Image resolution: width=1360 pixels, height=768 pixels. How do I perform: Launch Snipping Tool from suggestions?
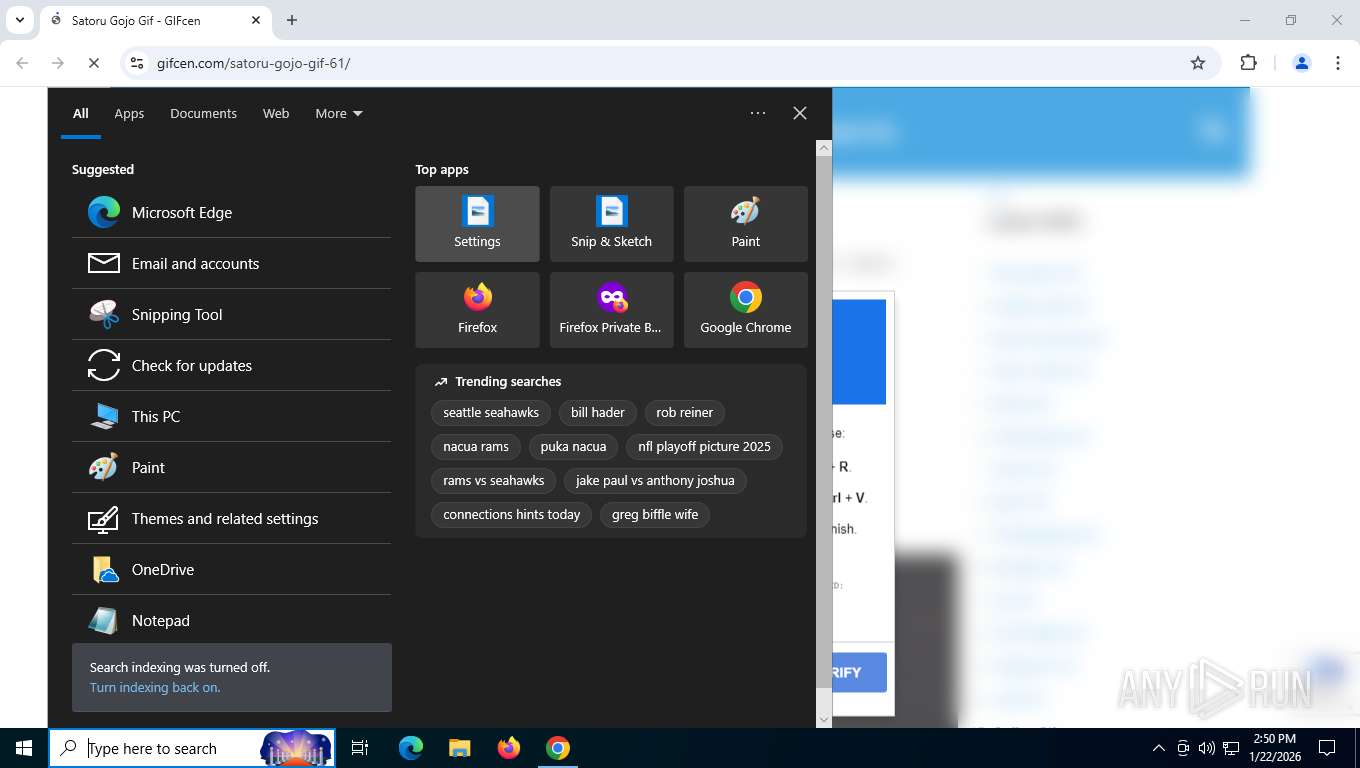231,314
